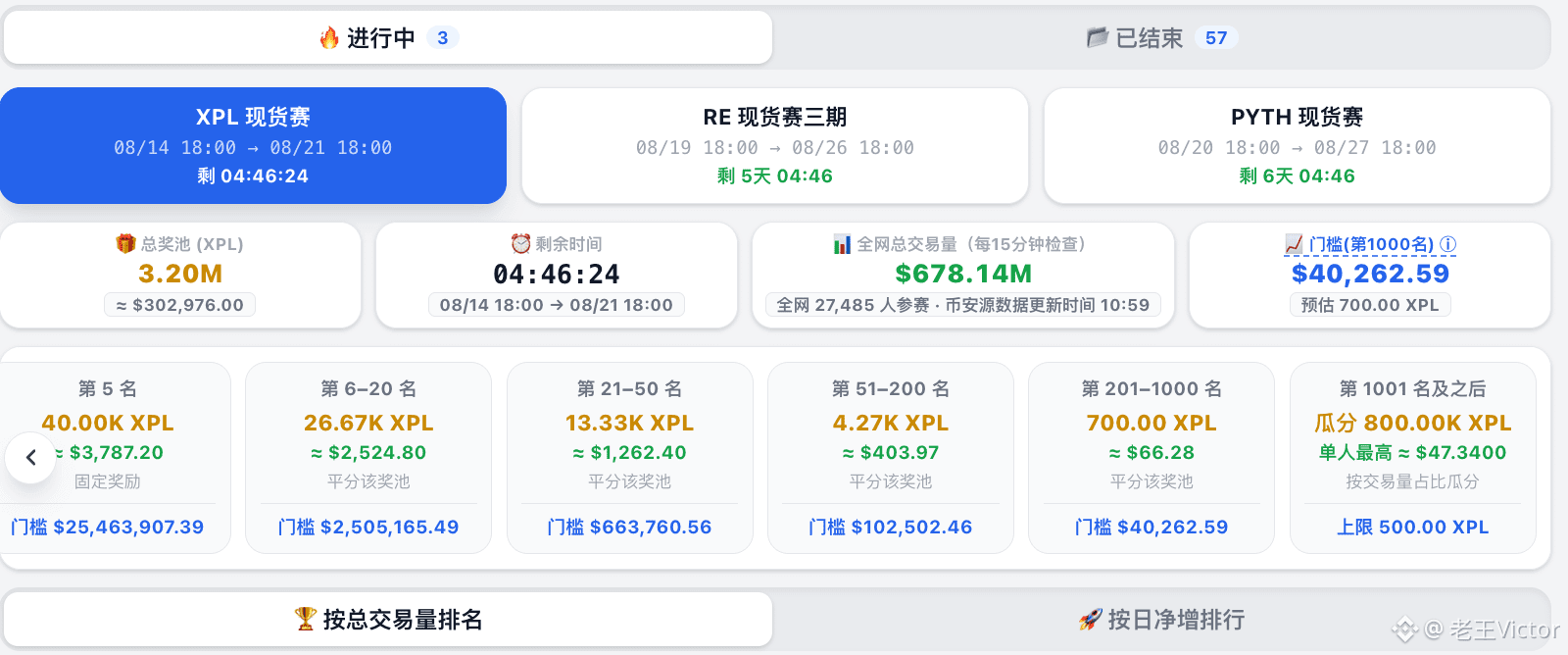This screenshot has width=1568, height=655.
Task: Select the XPL 现货赛 competition card
Action: click(253, 145)
